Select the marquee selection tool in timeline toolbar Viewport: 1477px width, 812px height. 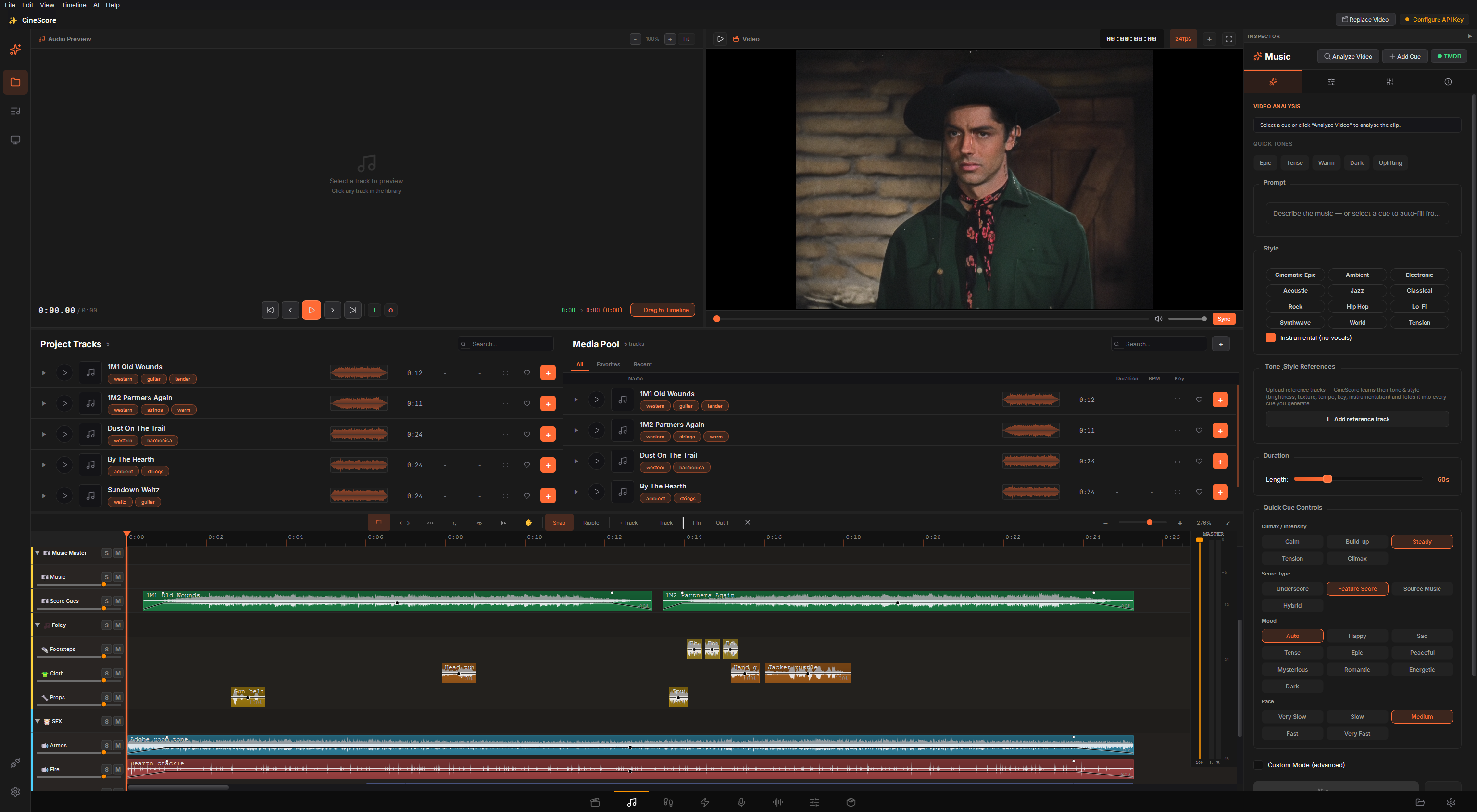pyautogui.click(x=378, y=523)
